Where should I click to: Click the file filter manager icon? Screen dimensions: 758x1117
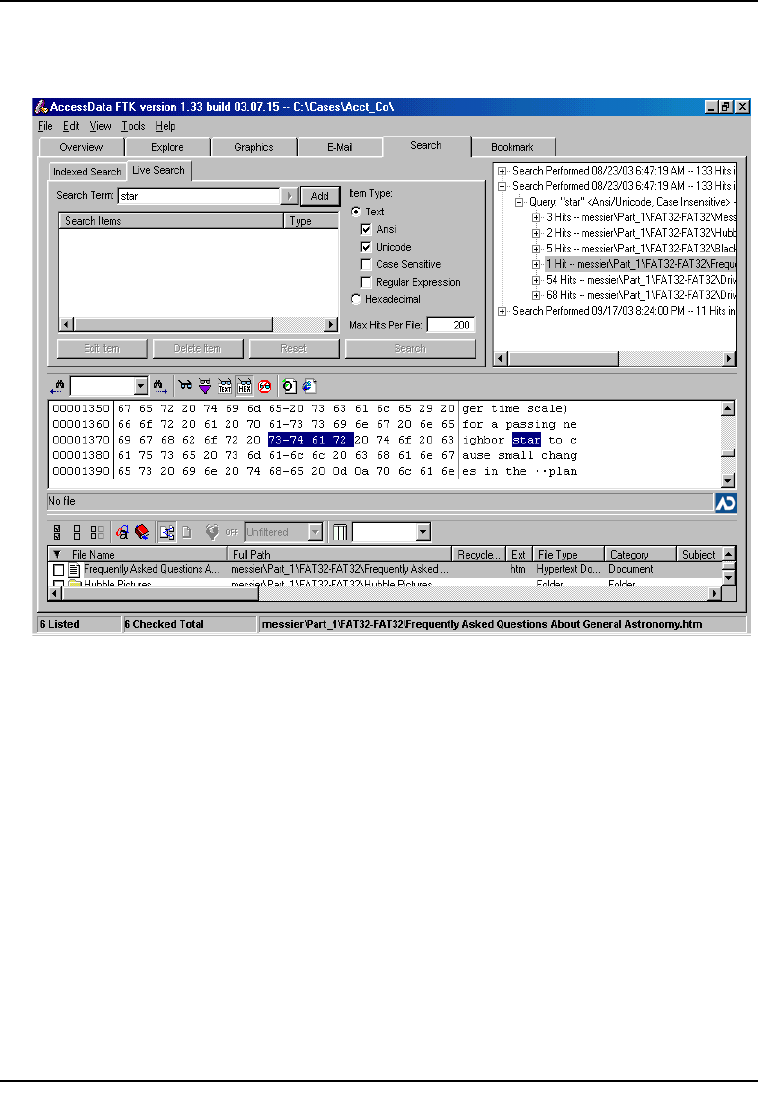[x=212, y=532]
